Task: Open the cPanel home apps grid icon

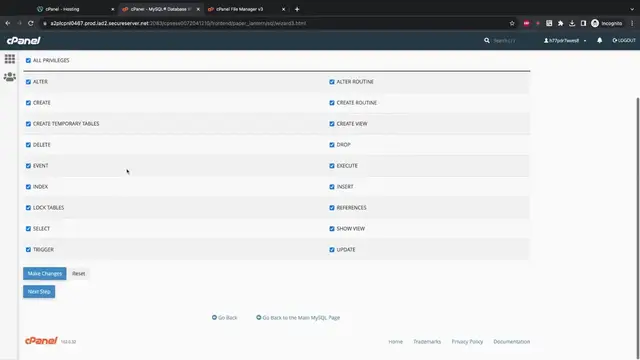Action: [x=10, y=59]
